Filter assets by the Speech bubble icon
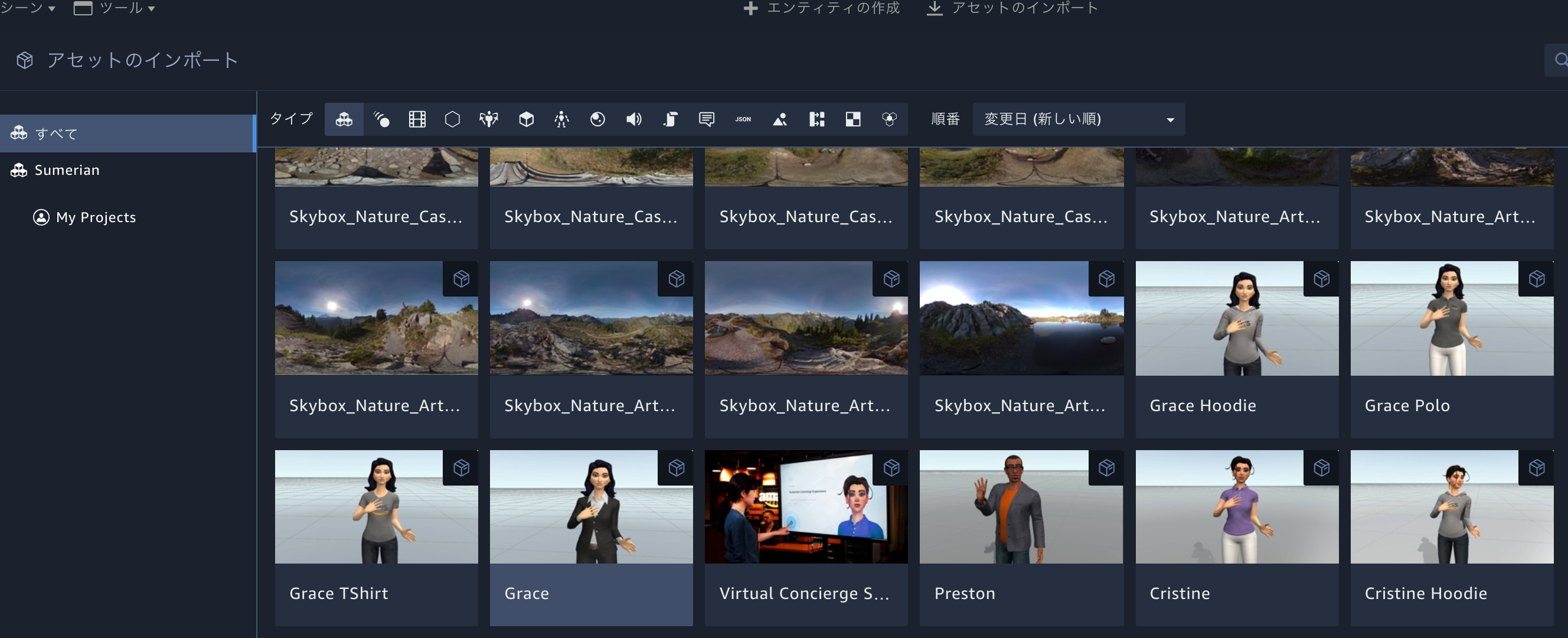Image resolution: width=1568 pixels, height=638 pixels. (706, 119)
